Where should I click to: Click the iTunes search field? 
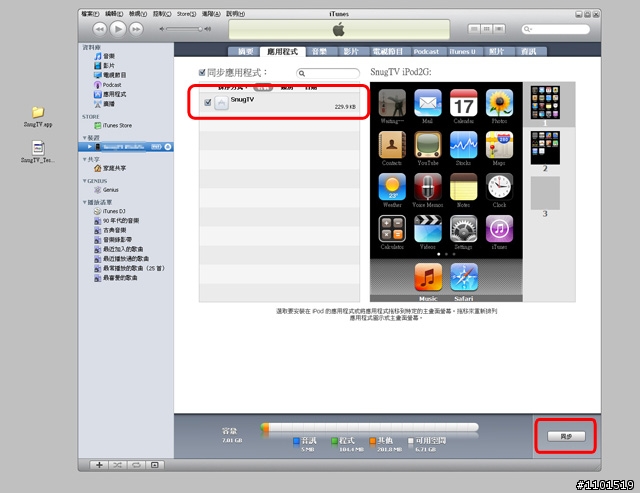tap(556, 29)
